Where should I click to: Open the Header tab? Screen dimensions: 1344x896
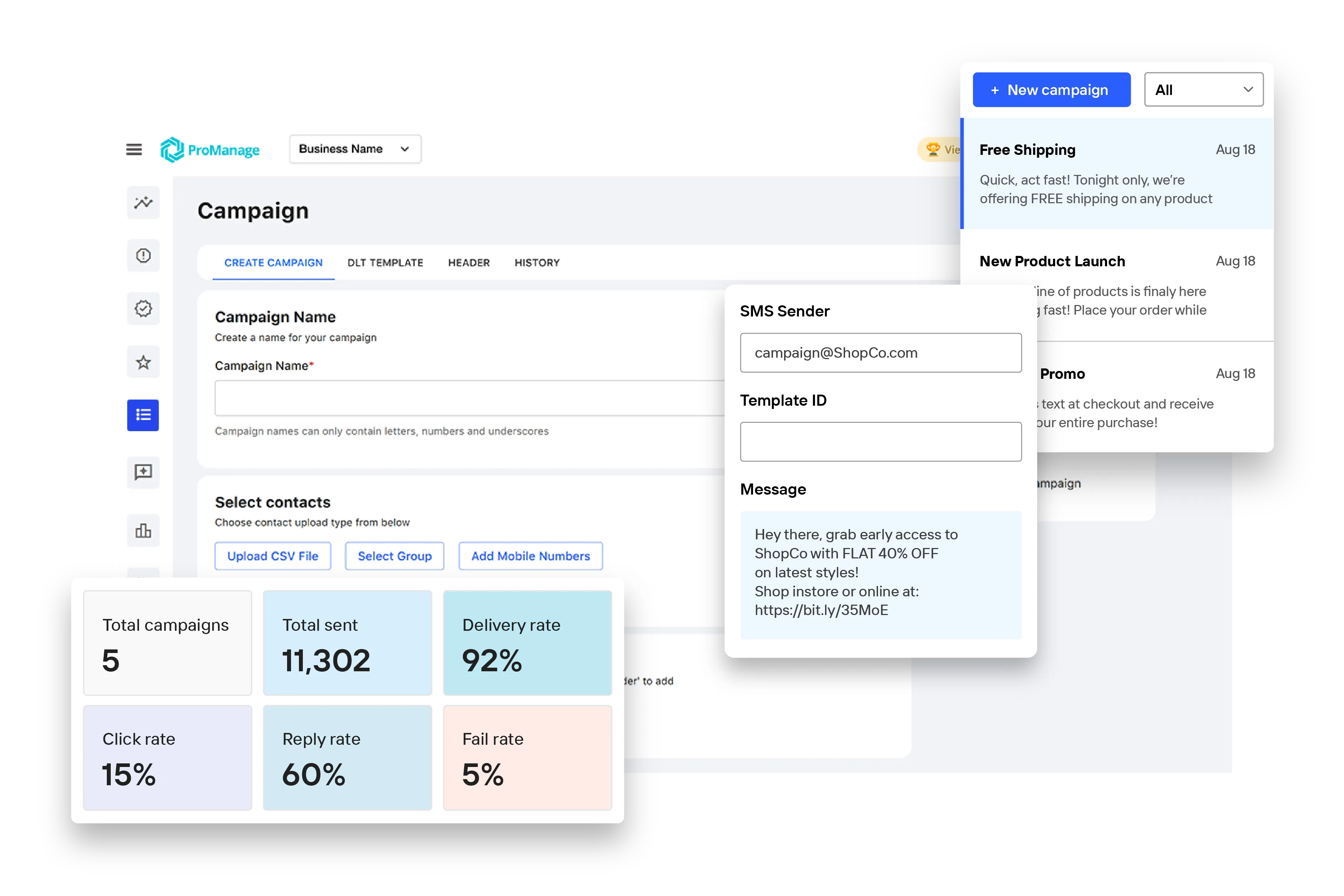coord(468,263)
